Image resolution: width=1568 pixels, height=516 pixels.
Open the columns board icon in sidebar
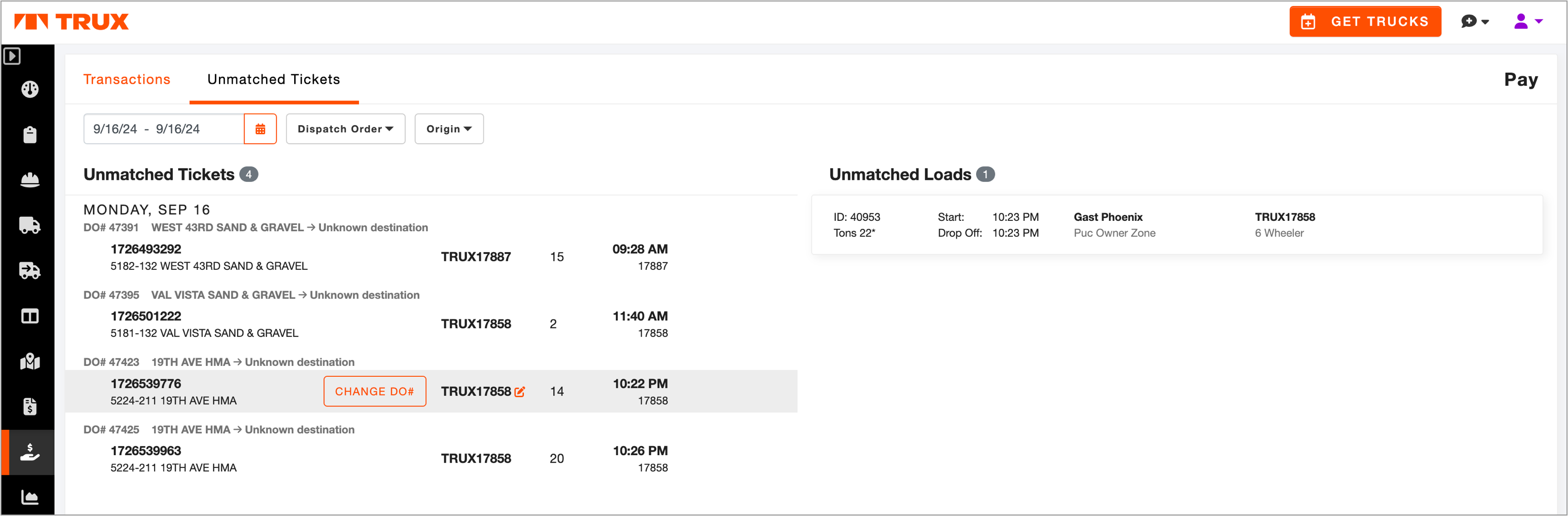tap(30, 316)
